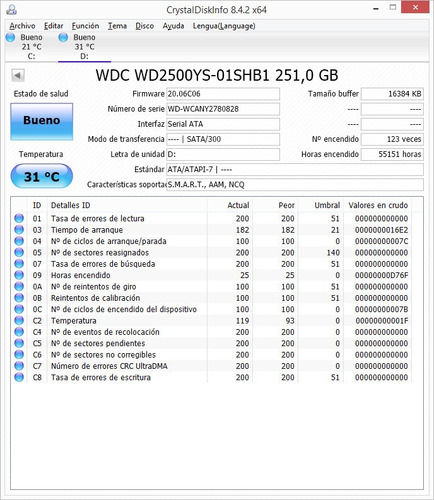Click the 31 °C temperature button
This screenshot has height=500, width=434.
click(x=42, y=176)
